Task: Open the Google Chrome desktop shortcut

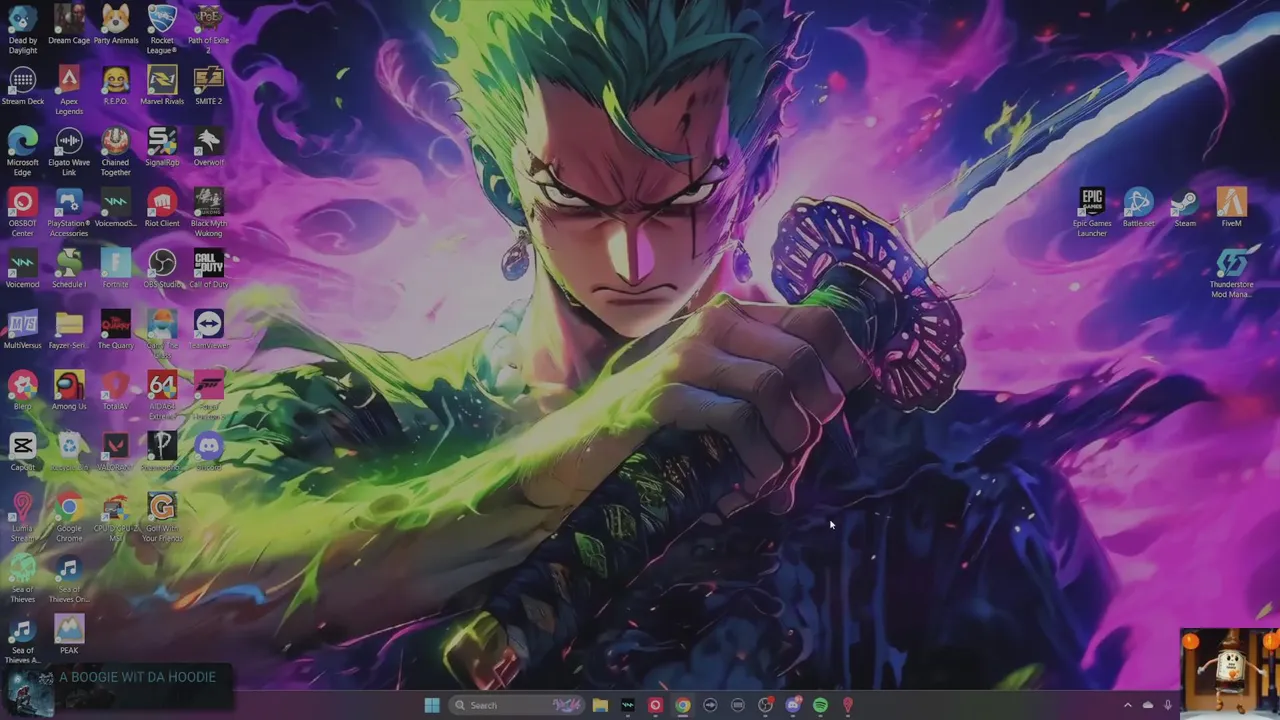Action: (x=69, y=507)
